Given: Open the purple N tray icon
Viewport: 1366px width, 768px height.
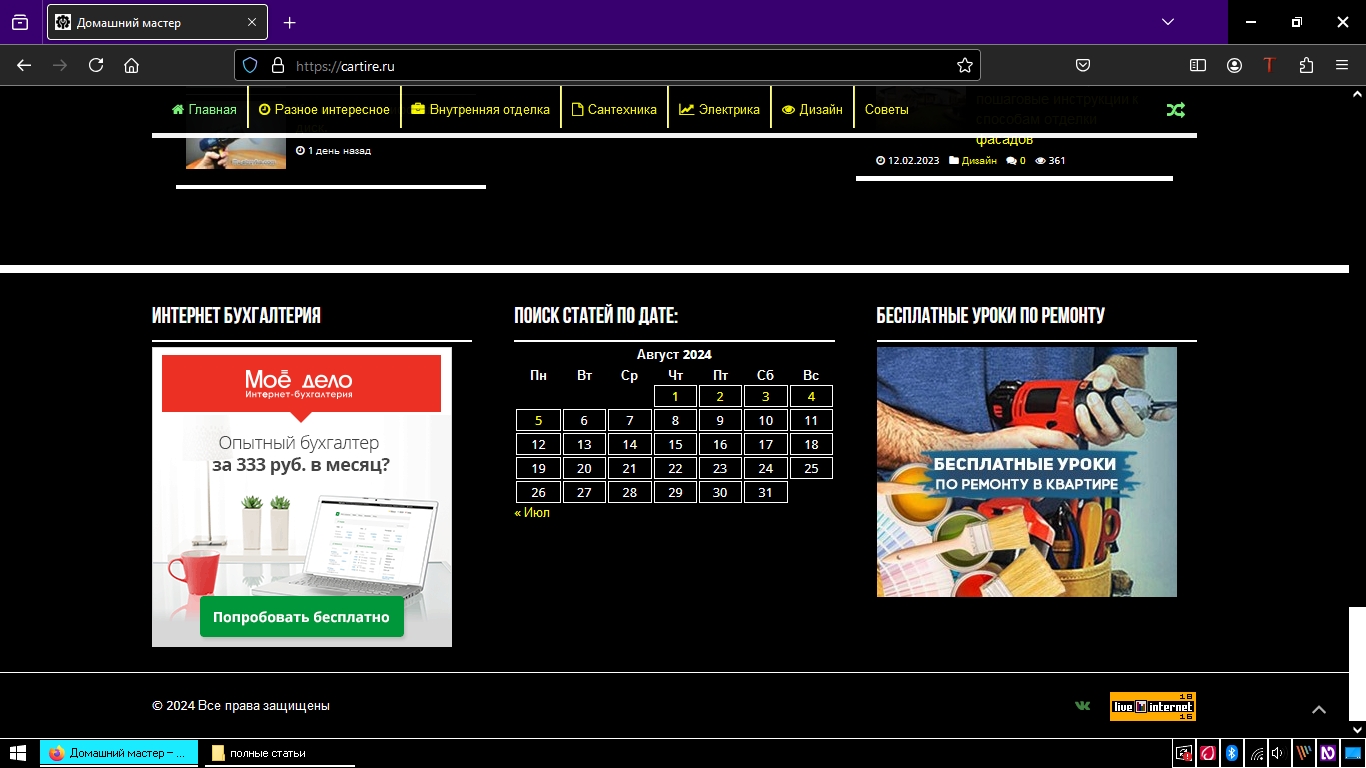Looking at the screenshot, I should pyautogui.click(x=1327, y=753).
